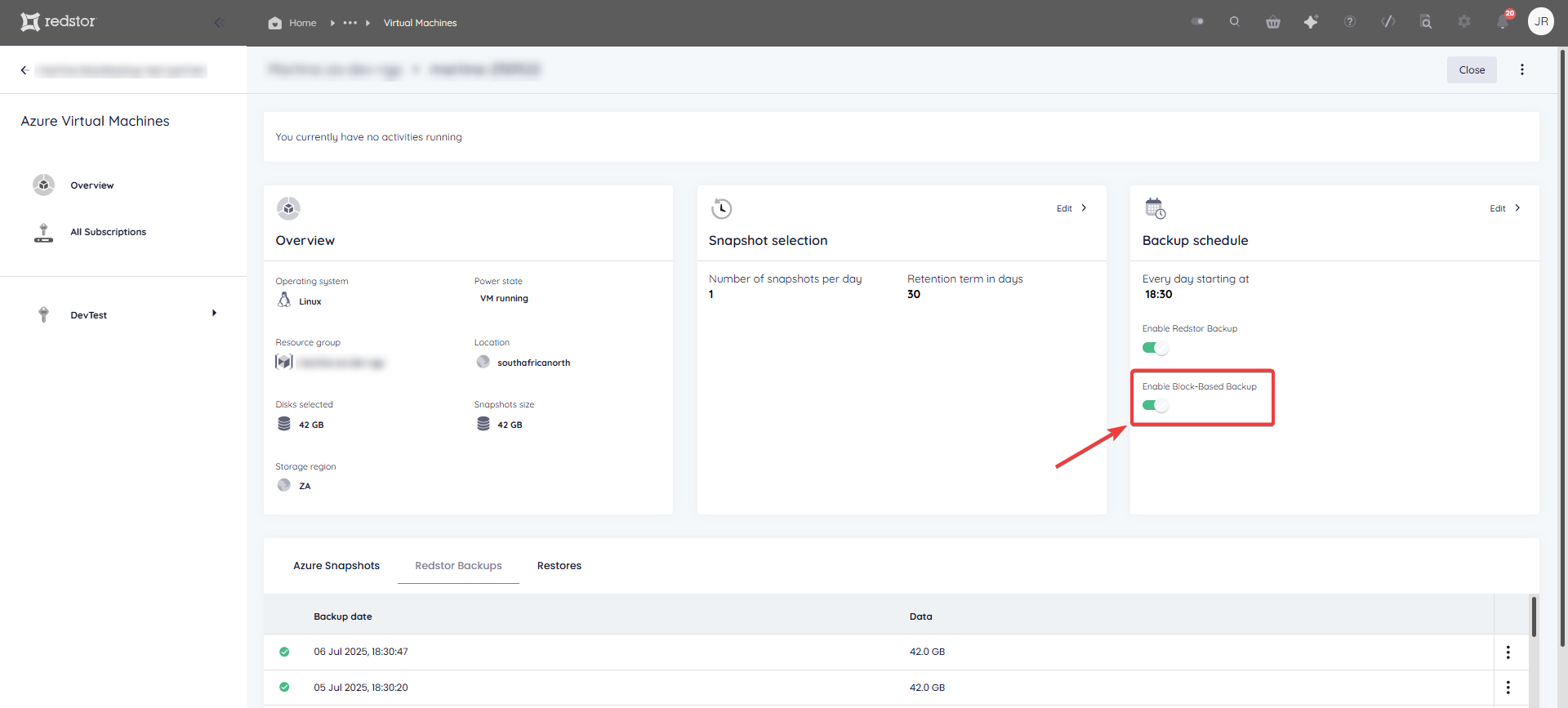The width and height of the screenshot is (1568, 708).
Task: Select Overview in the sidebar
Action: (x=91, y=185)
